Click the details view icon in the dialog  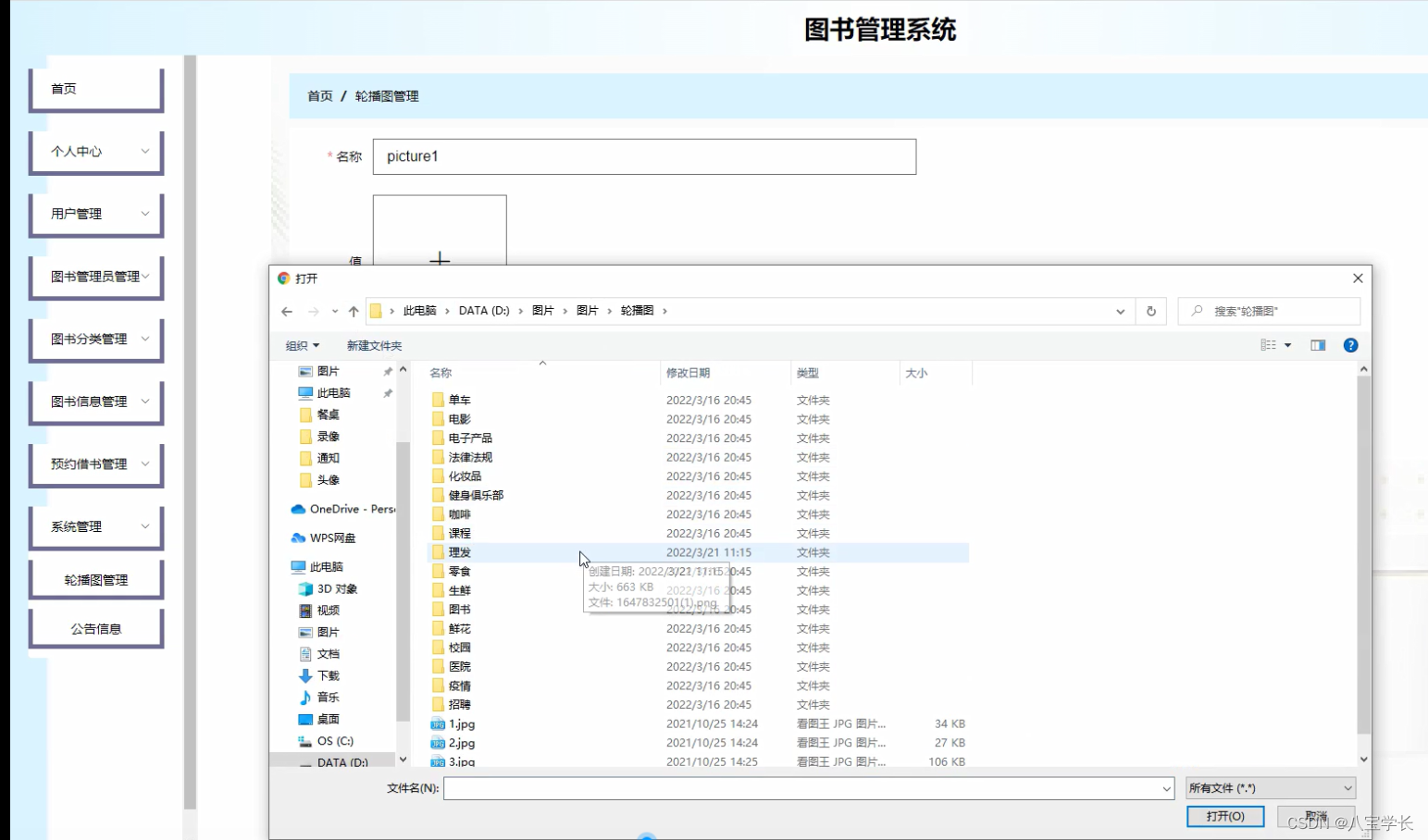1267,344
